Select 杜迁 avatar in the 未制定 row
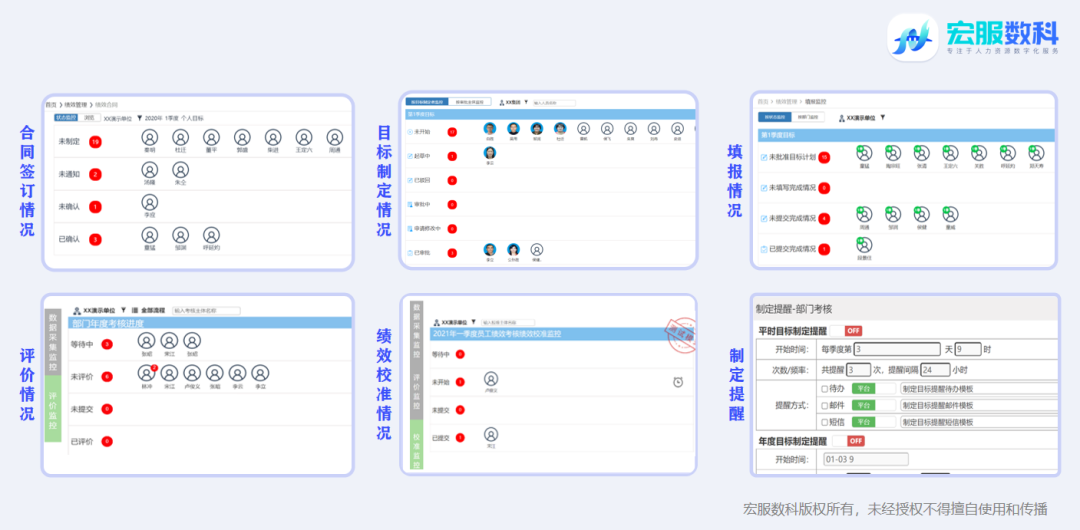The height and width of the screenshot is (530, 1080). (x=180, y=138)
